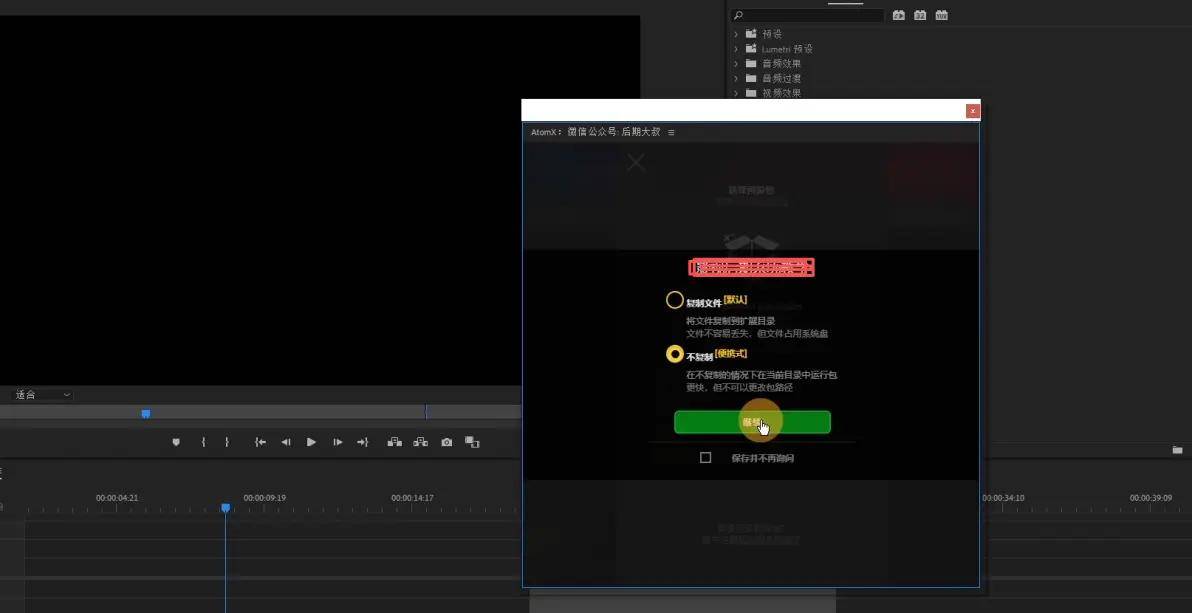Viewport: 1192px width, 613px height.
Task: Step forward one frame
Action: [x=337, y=442]
